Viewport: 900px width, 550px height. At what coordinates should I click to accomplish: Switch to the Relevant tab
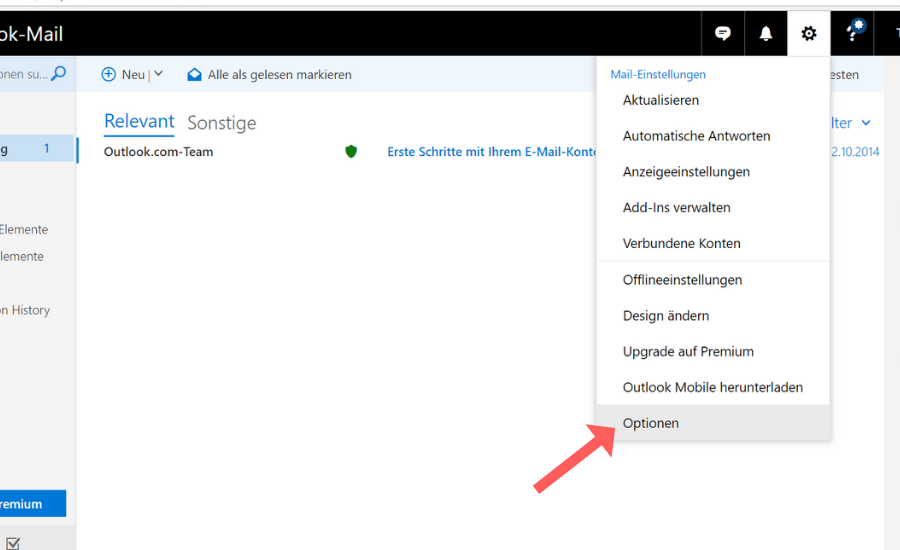139,122
